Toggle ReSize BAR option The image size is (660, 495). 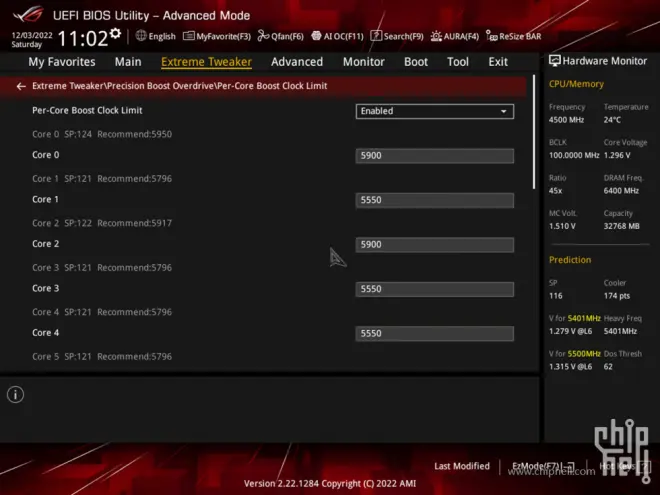click(x=514, y=36)
